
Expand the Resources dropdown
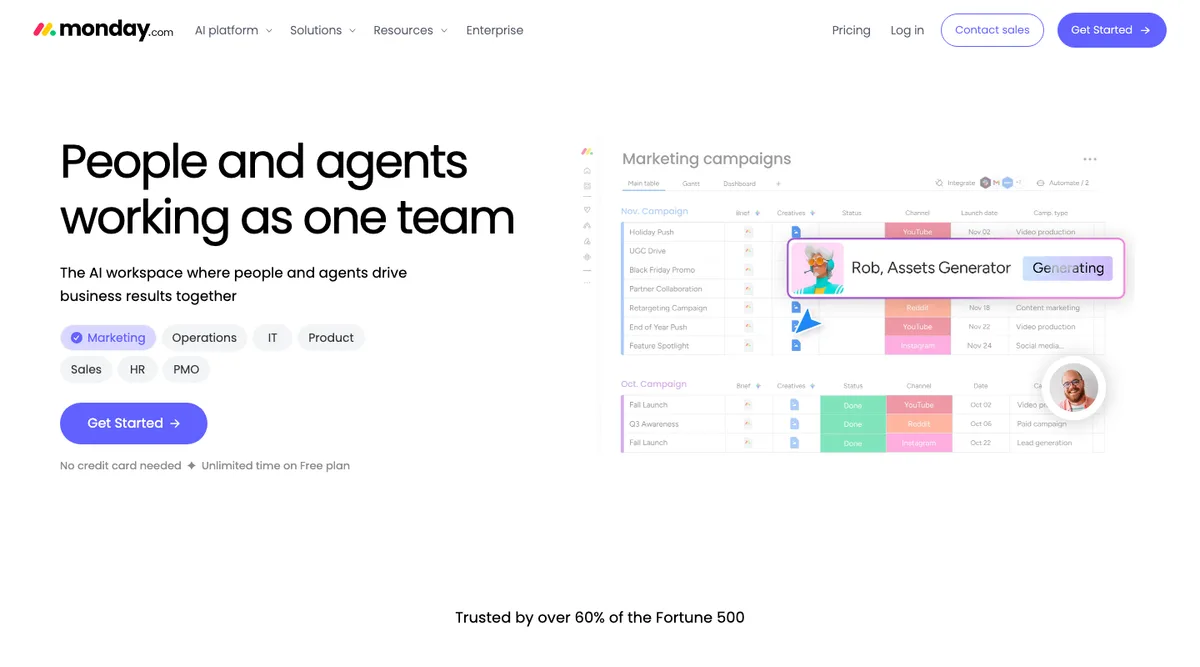(410, 30)
